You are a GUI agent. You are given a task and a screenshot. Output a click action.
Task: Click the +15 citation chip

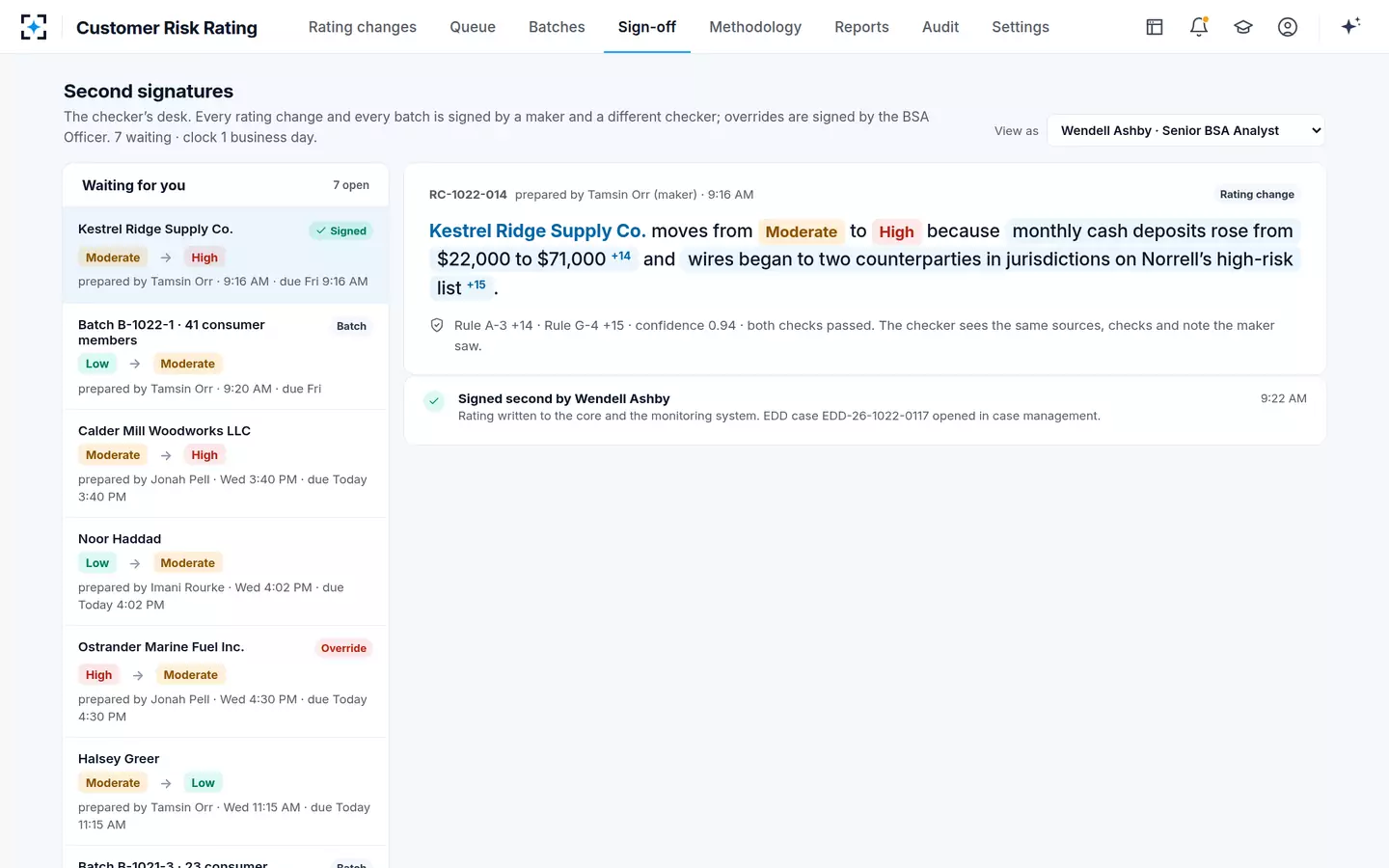click(x=477, y=285)
